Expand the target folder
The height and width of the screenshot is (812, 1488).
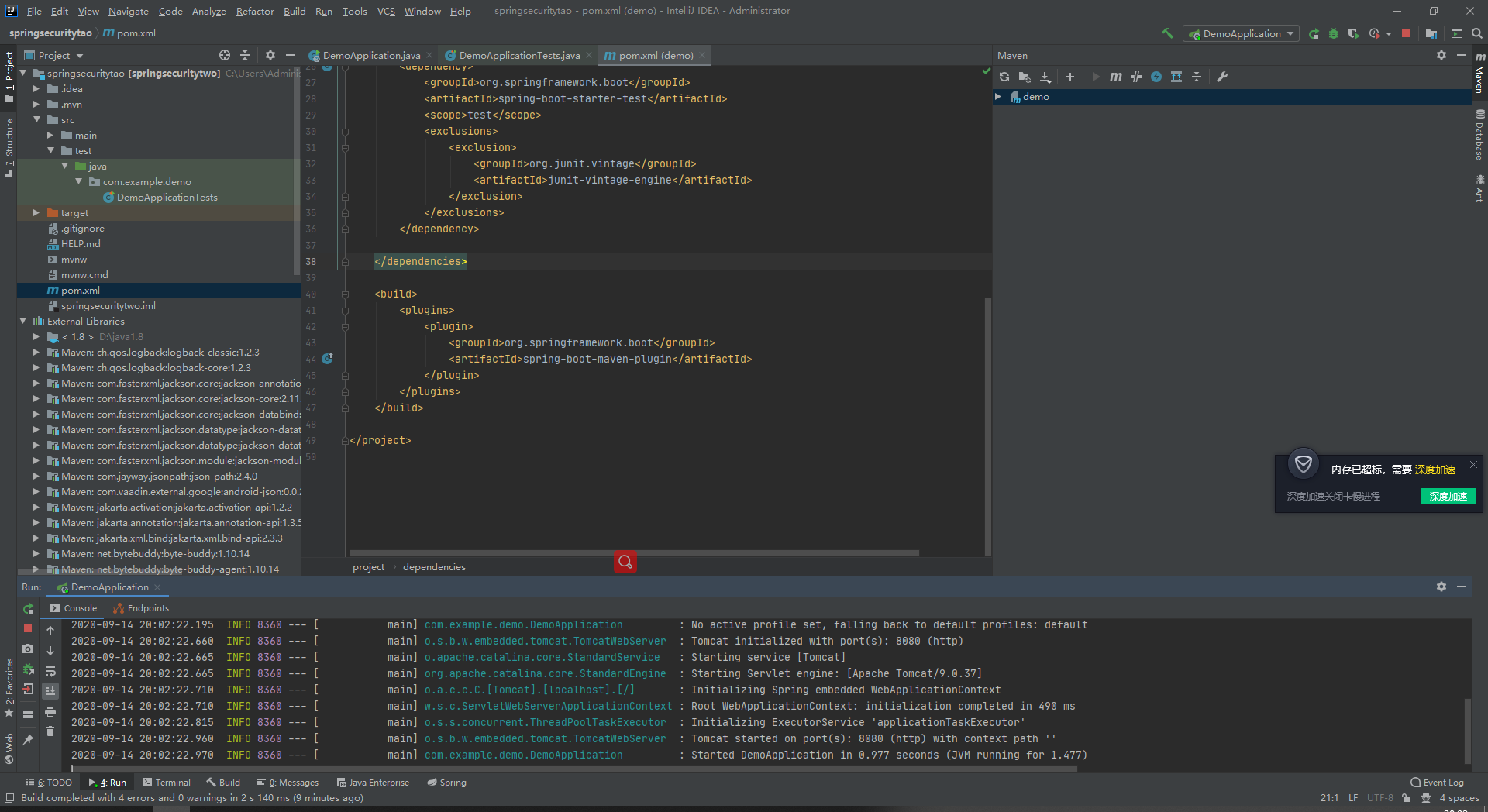tap(36, 213)
